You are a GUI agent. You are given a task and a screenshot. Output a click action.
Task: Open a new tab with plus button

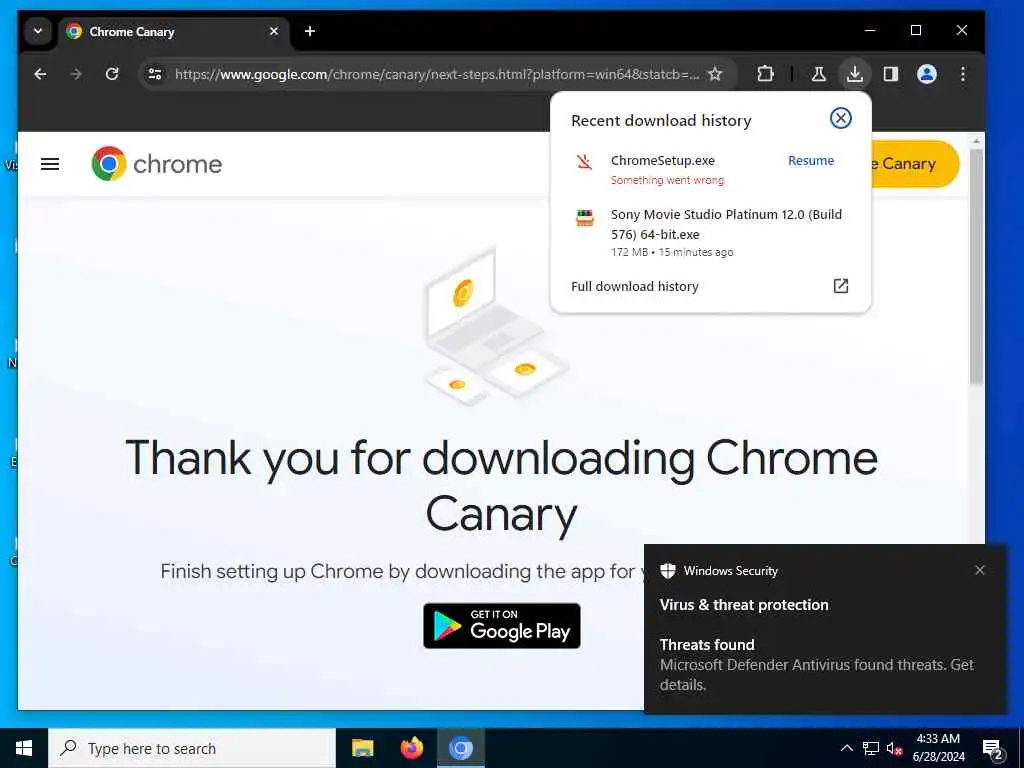[x=310, y=31]
